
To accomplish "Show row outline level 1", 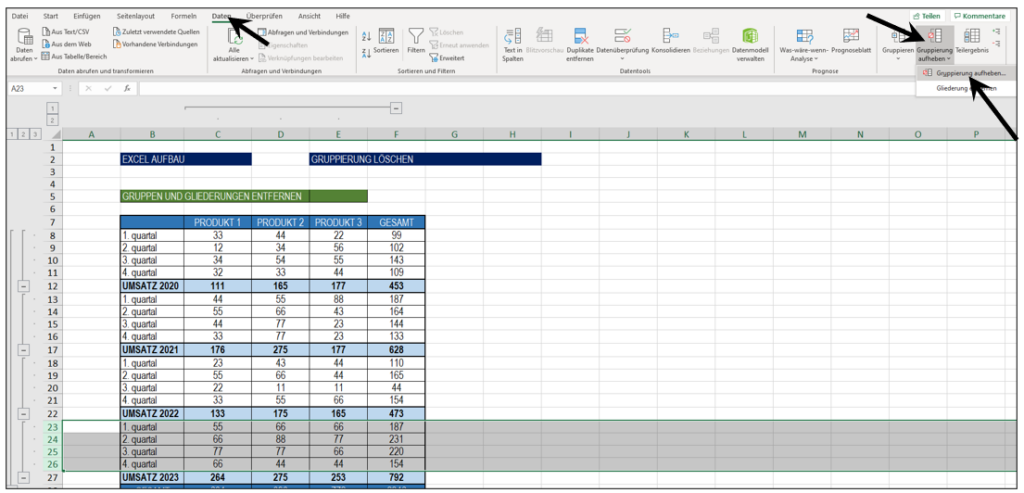I will tap(12, 135).
